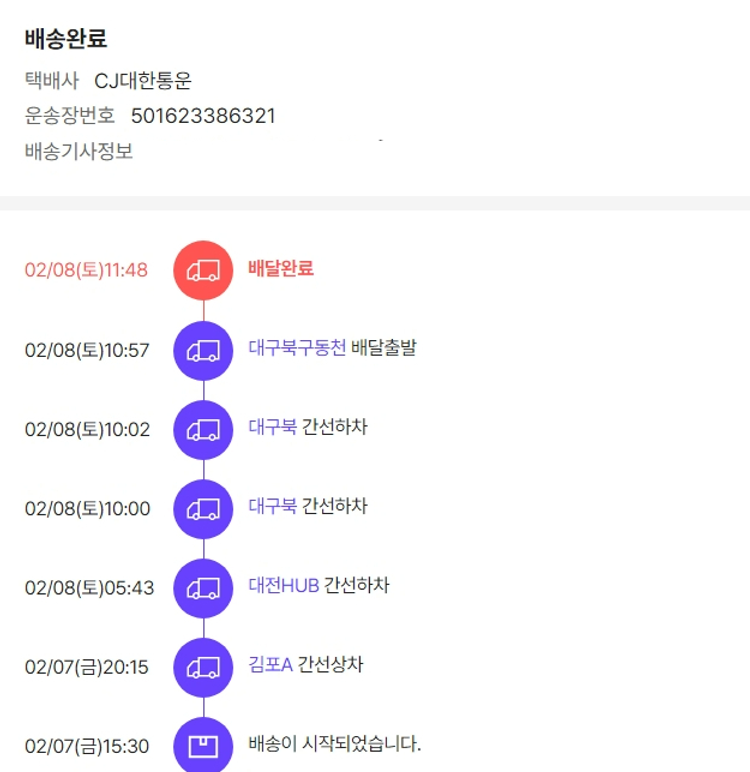Click the tracking number 501623386321
The image size is (750, 772).
[203, 116]
